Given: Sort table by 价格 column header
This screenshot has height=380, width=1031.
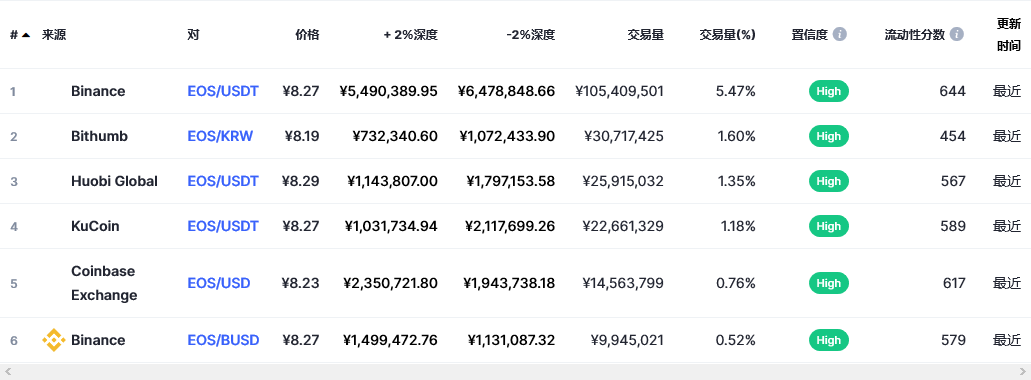Looking at the screenshot, I should [307, 35].
